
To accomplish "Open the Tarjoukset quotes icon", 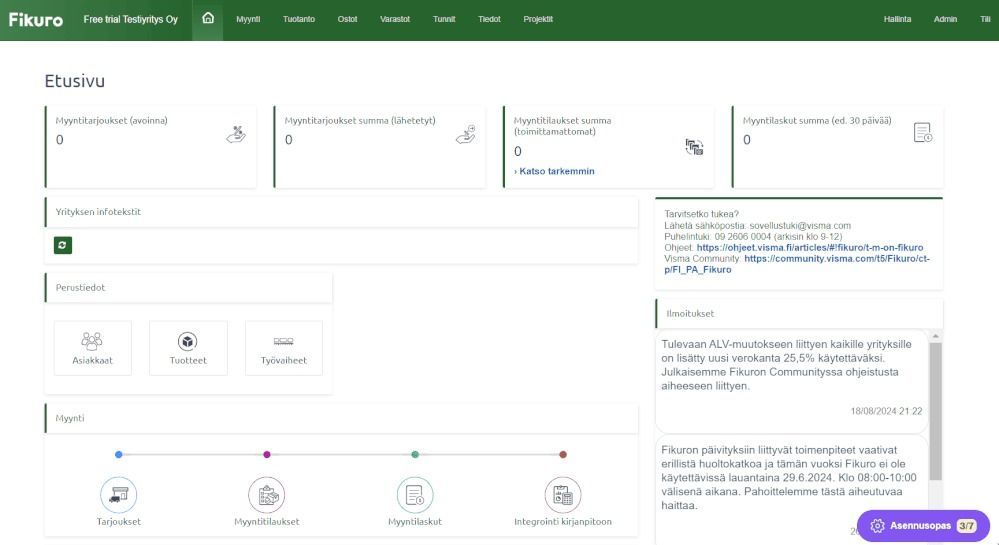I will click(119, 495).
